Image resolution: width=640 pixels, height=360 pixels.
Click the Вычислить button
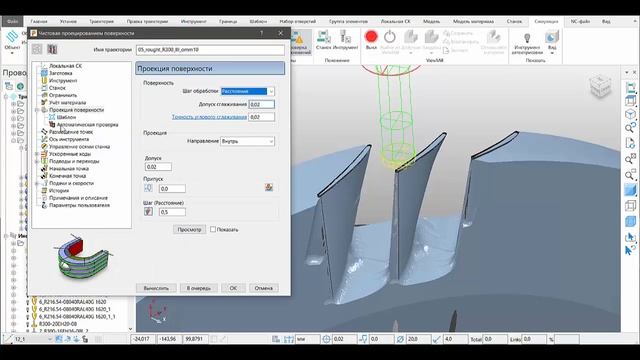coord(156,288)
